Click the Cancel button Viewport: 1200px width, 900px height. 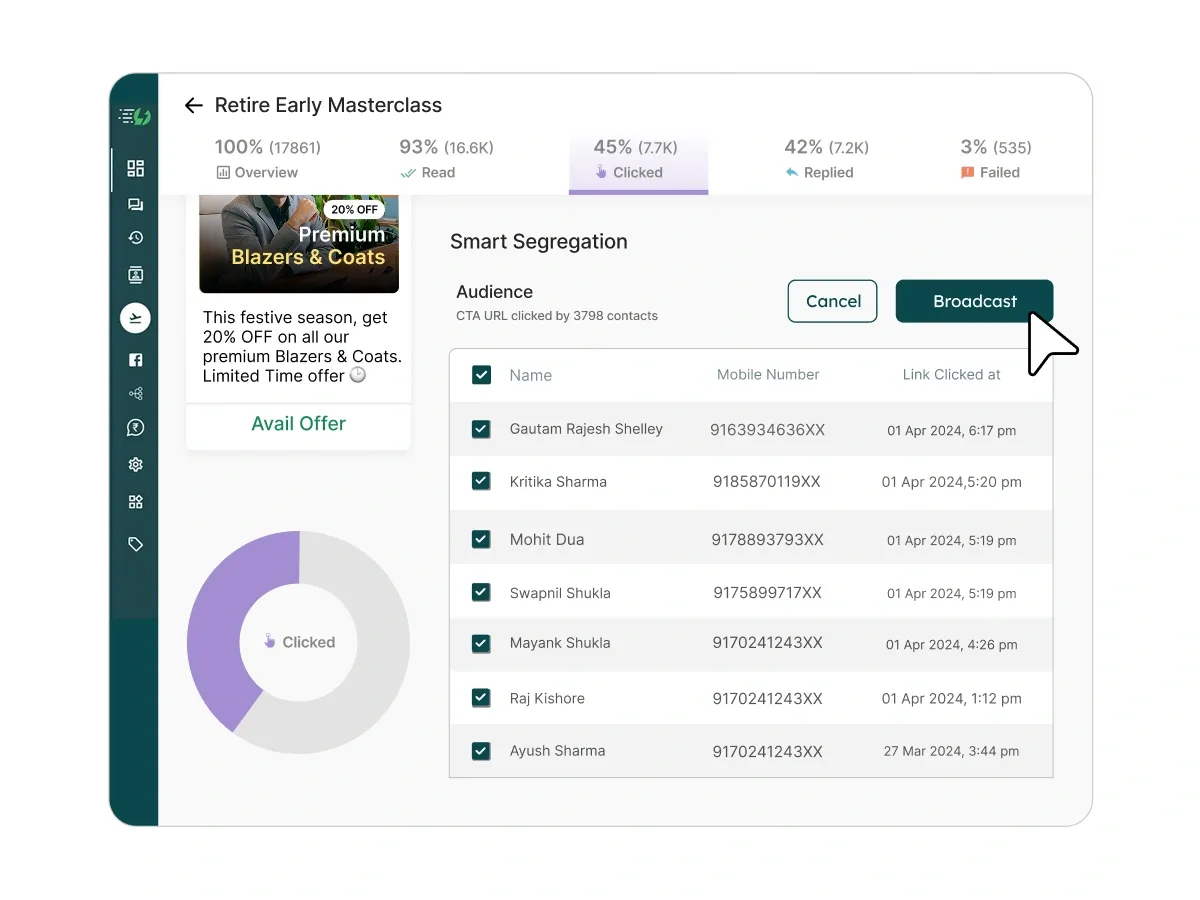tap(833, 301)
